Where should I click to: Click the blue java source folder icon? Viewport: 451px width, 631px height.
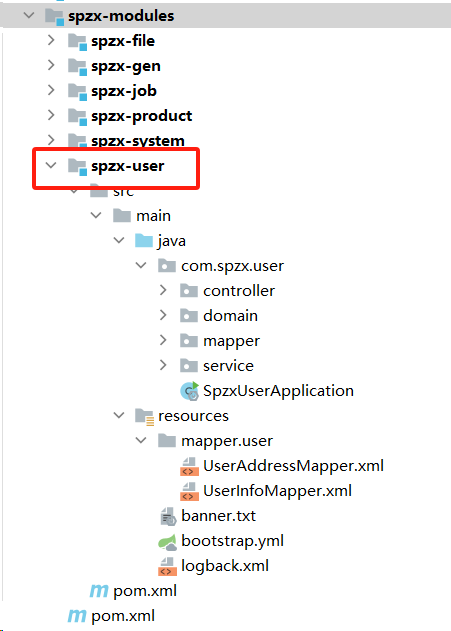pos(144,241)
